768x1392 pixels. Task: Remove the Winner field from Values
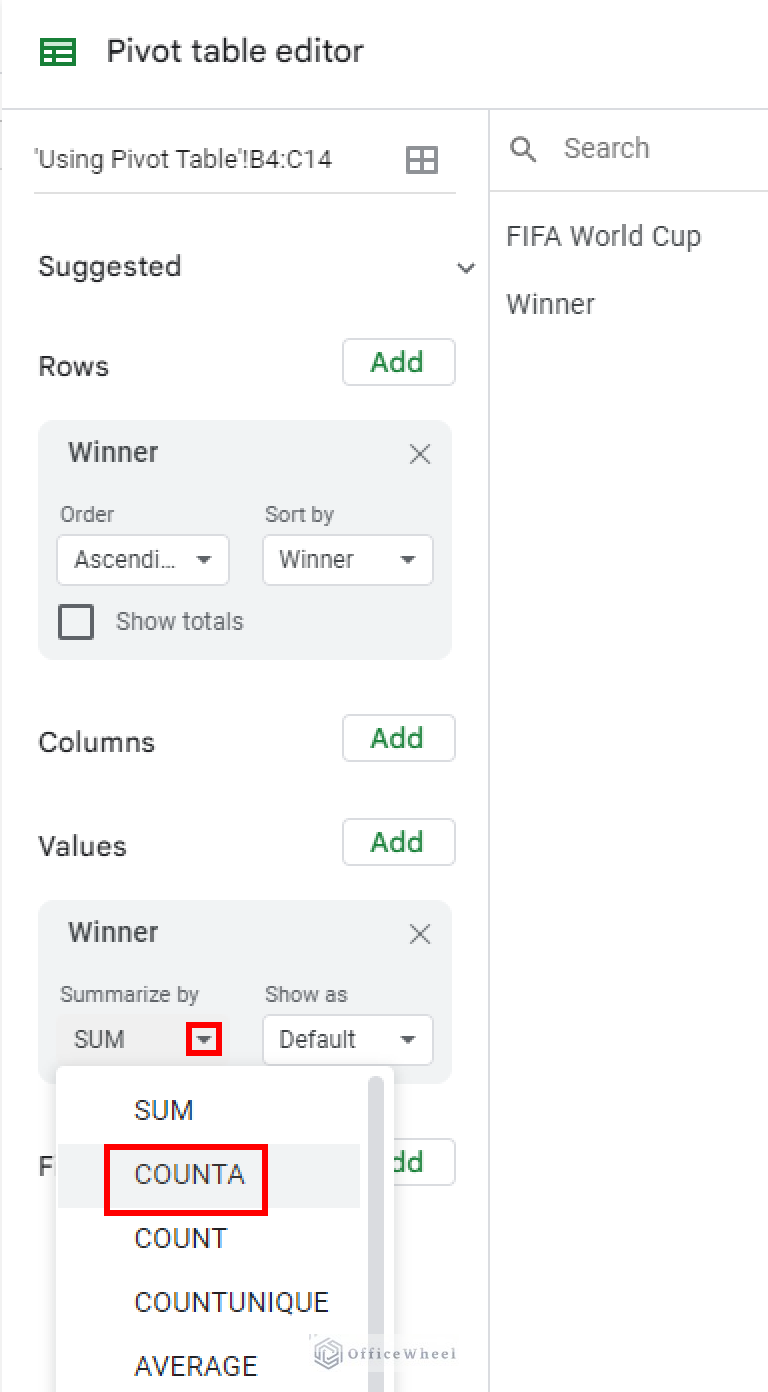[x=420, y=934]
